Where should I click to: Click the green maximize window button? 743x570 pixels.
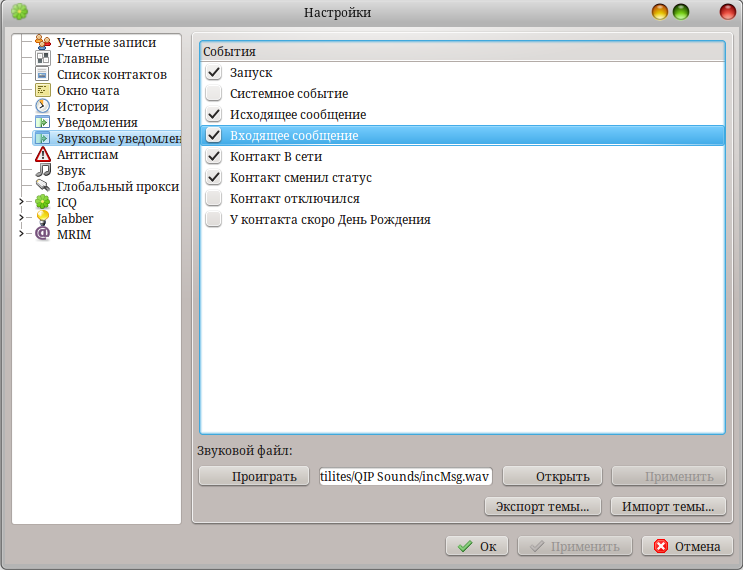[681, 12]
